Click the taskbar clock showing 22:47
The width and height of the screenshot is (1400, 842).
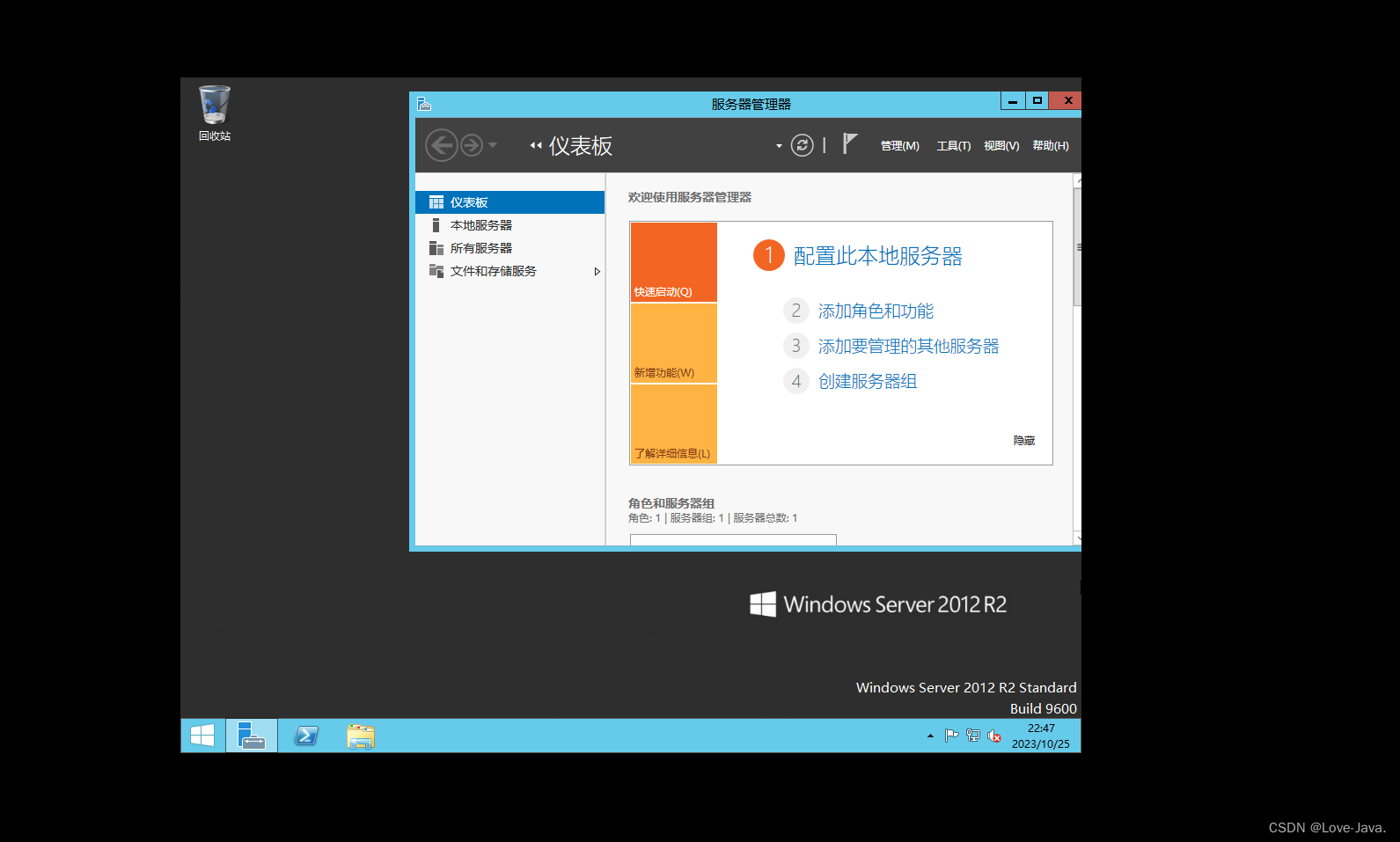pyautogui.click(x=1041, y=736)
